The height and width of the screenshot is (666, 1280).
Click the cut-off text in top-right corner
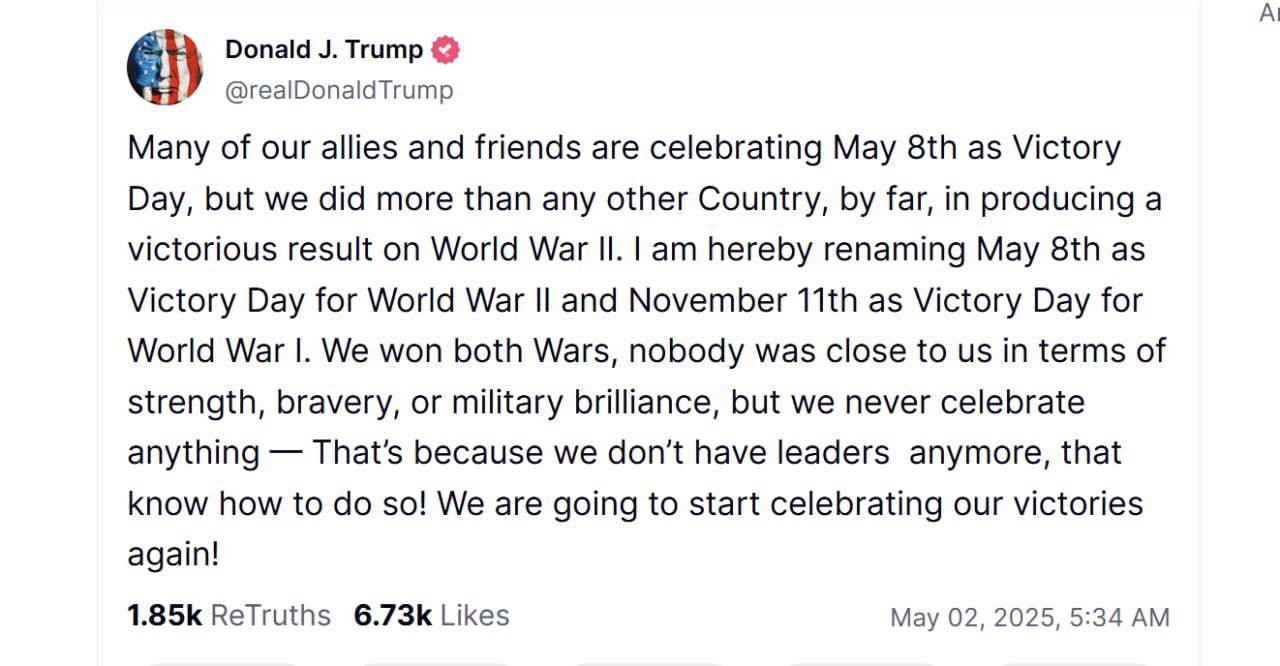click(x=1269, y=14)
